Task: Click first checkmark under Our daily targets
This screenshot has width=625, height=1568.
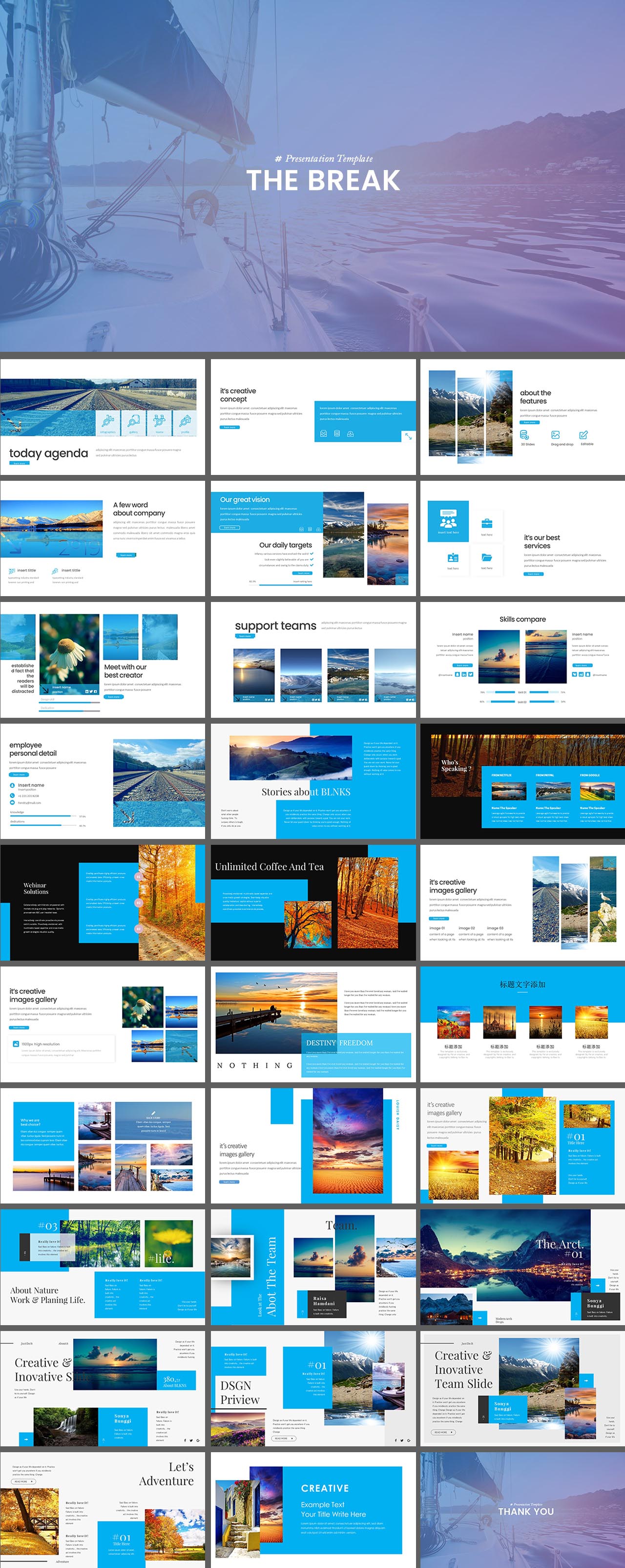Action: coord(312,554)
